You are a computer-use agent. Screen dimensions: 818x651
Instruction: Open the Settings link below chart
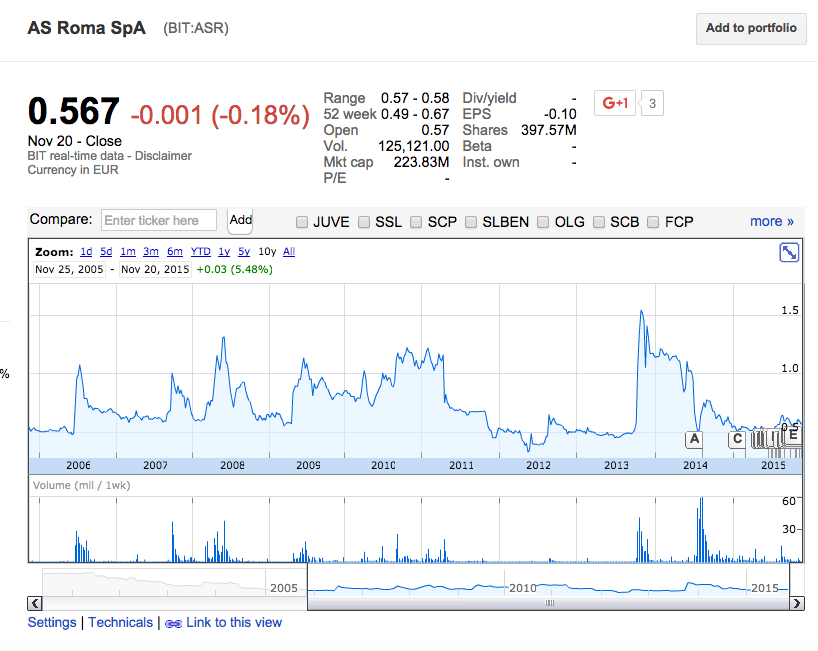52,623
